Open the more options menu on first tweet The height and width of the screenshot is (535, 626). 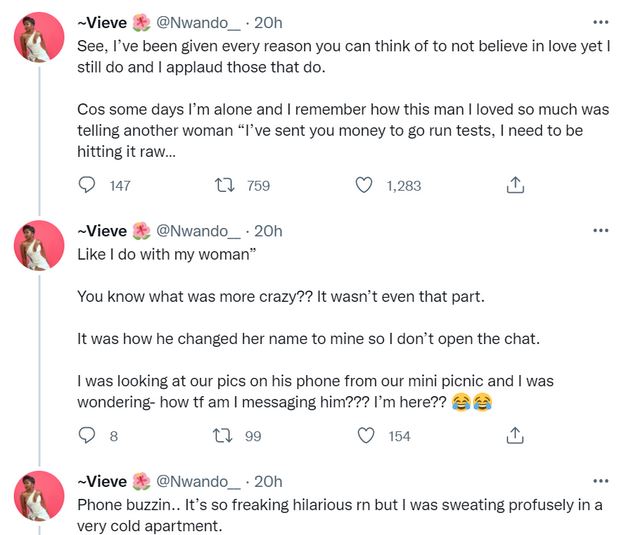(x=600, y=21)
